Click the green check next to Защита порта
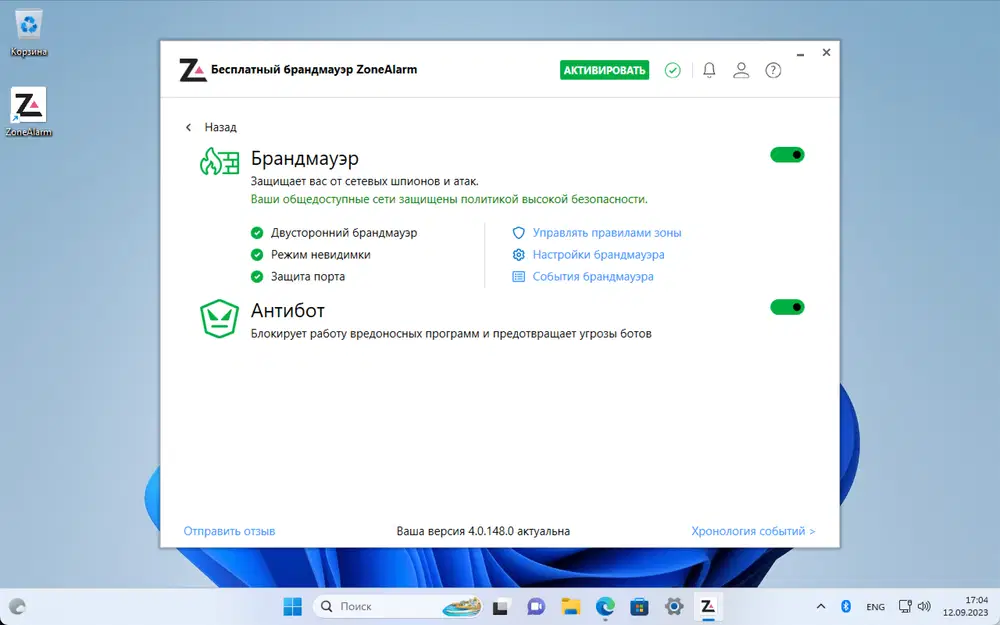Screen dimensions: 1000x625 click(257, 276)
